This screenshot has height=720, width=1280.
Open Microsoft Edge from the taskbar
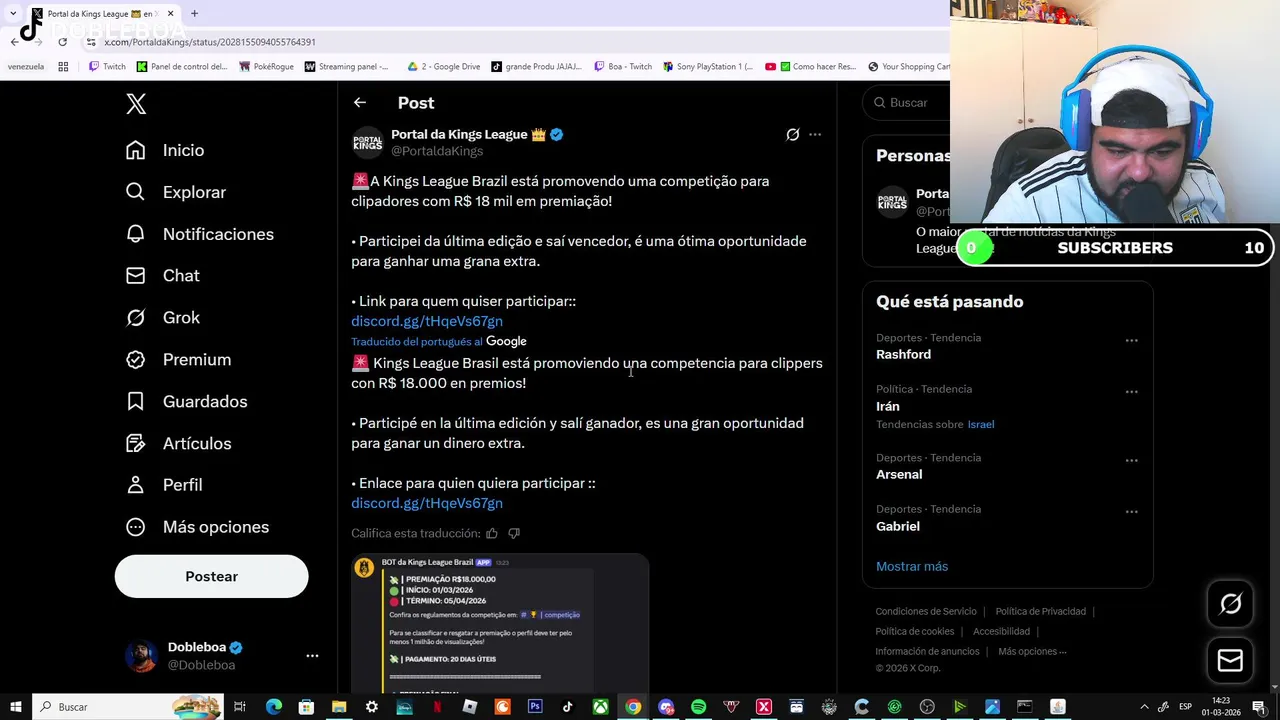(274, 707)
